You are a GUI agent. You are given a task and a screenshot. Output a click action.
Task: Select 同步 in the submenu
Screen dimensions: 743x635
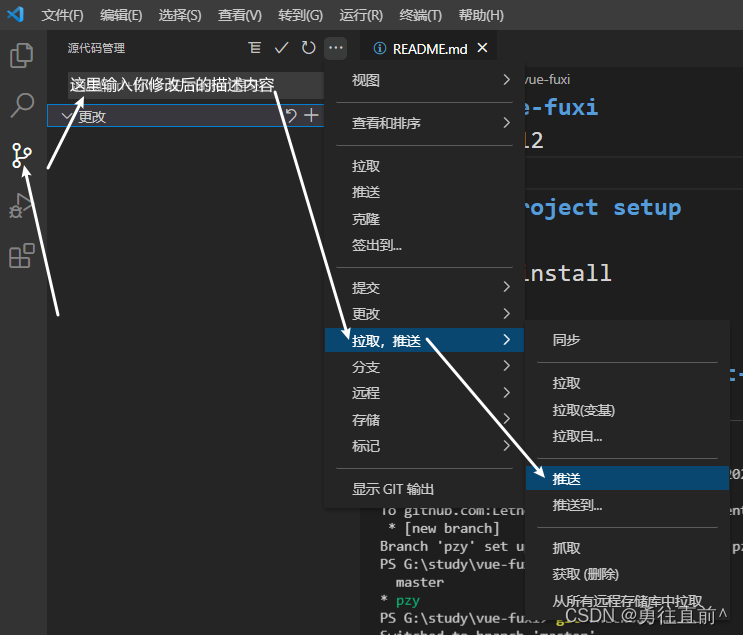coord(567,340)
